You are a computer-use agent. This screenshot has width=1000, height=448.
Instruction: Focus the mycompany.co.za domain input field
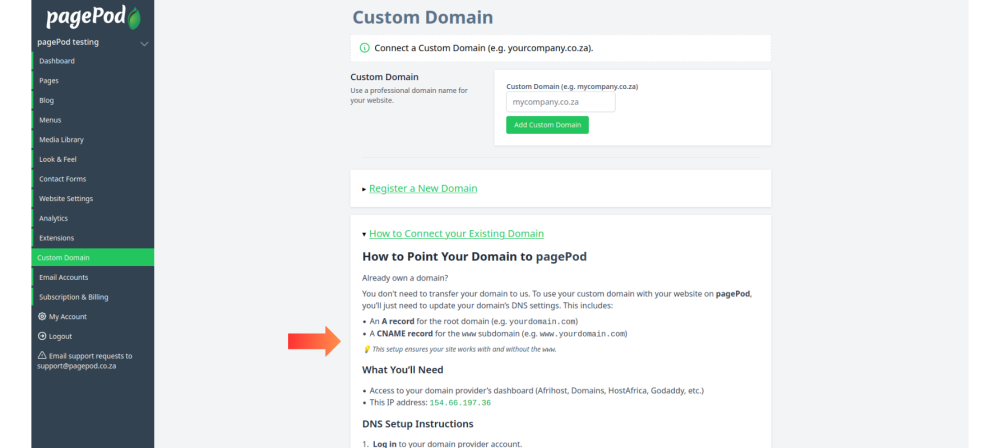point(561,101)
